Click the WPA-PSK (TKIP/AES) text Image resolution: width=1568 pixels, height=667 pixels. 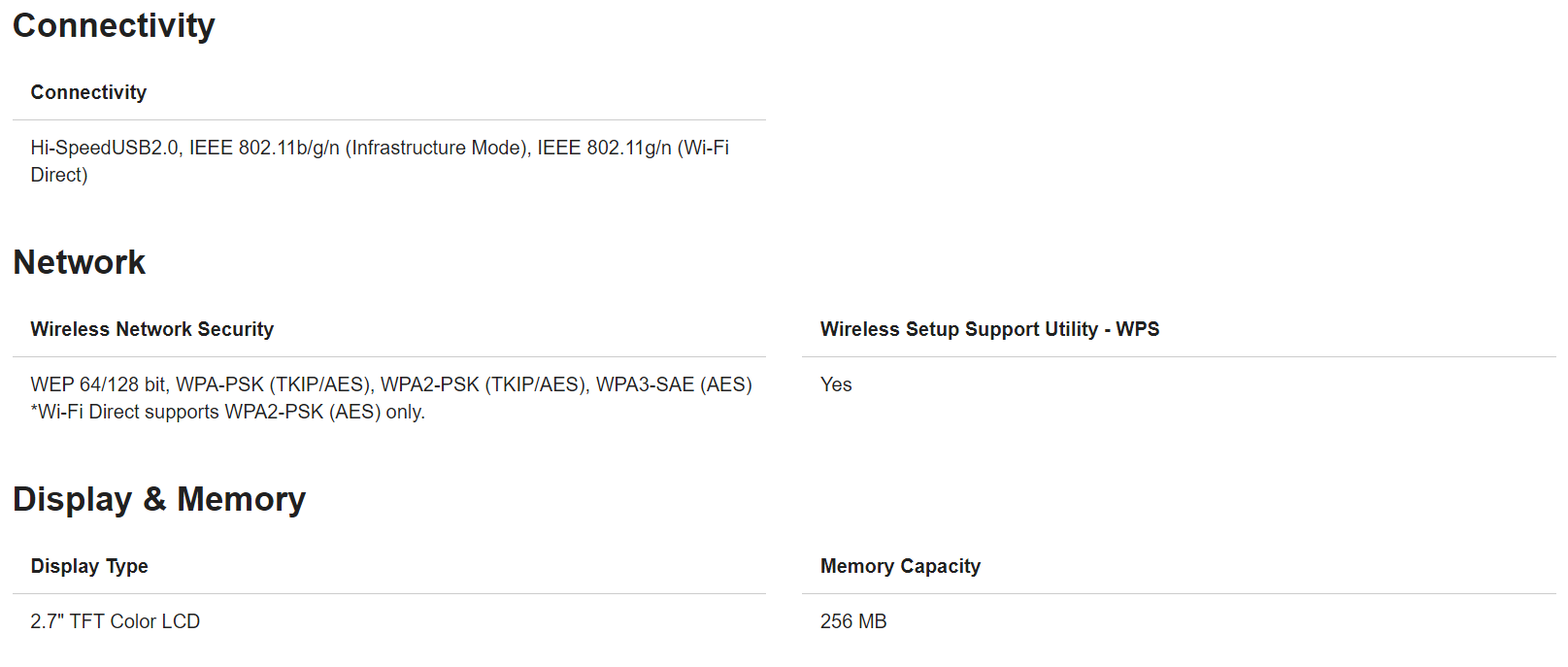(274, 384)
